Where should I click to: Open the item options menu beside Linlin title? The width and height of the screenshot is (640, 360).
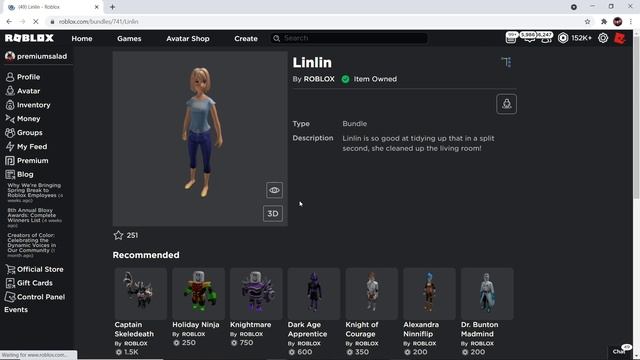506,62
